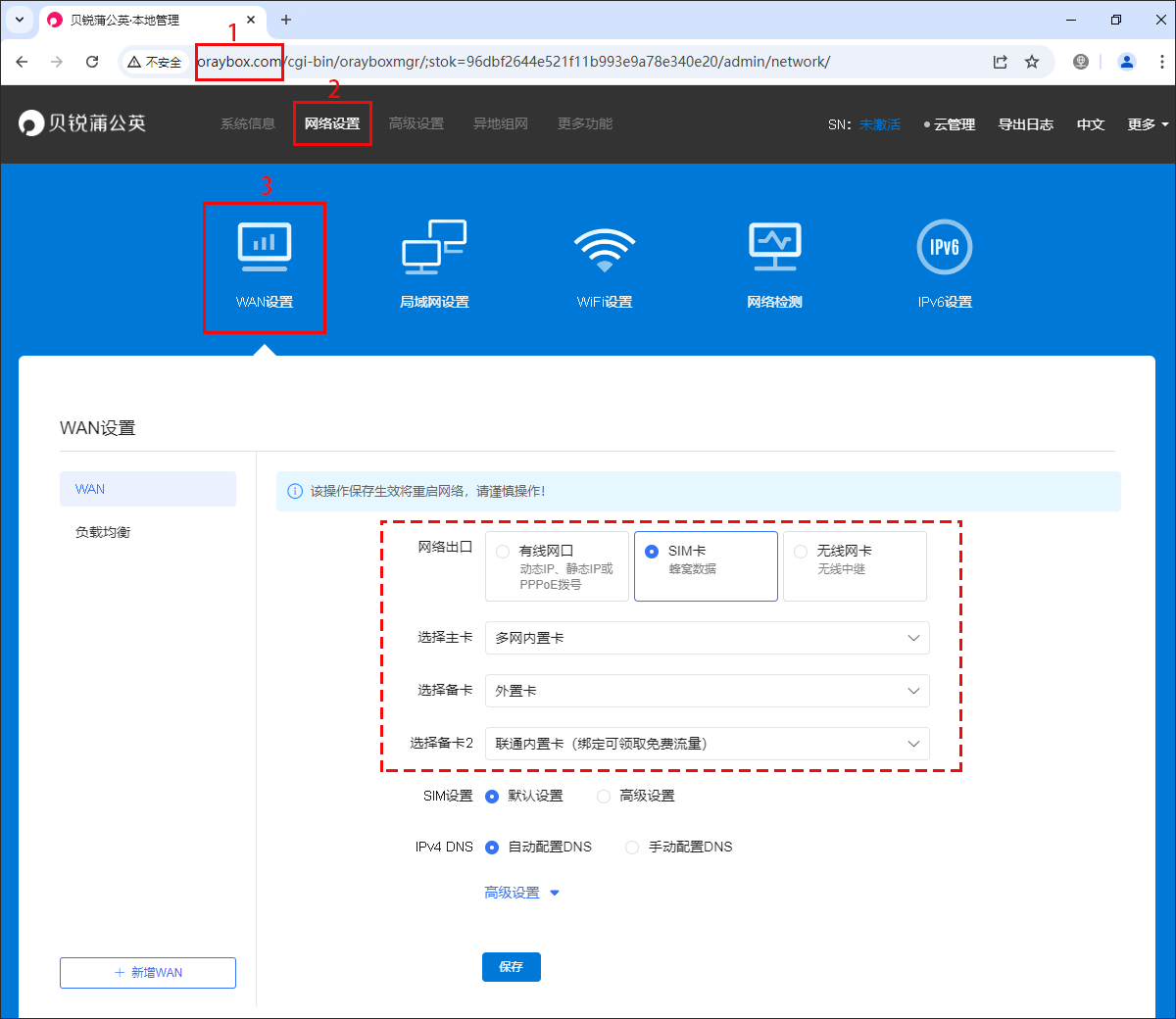
Task: Open the IPv6设置 circle icon
Action: 945,247
